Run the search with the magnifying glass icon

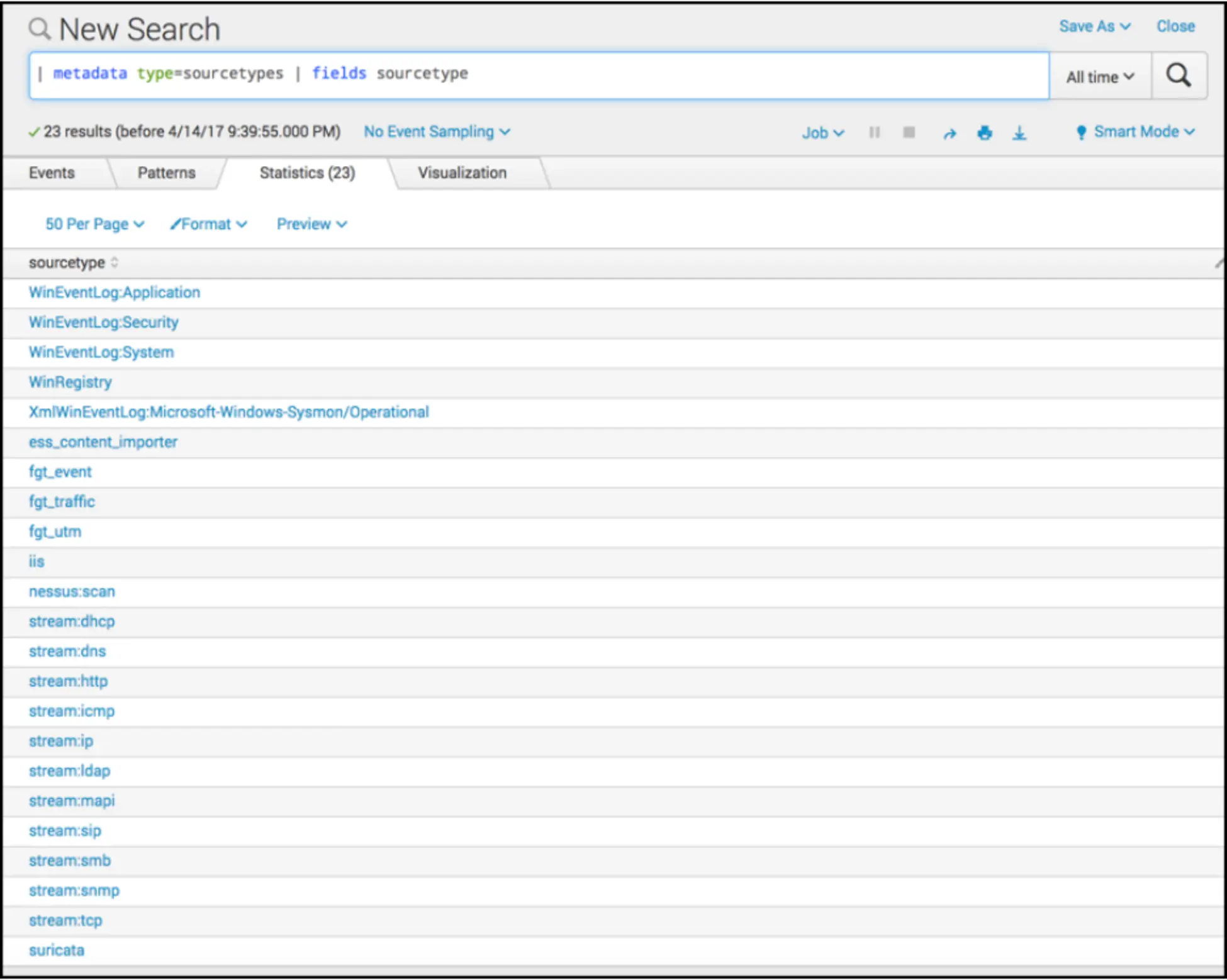click(1180, 75)
